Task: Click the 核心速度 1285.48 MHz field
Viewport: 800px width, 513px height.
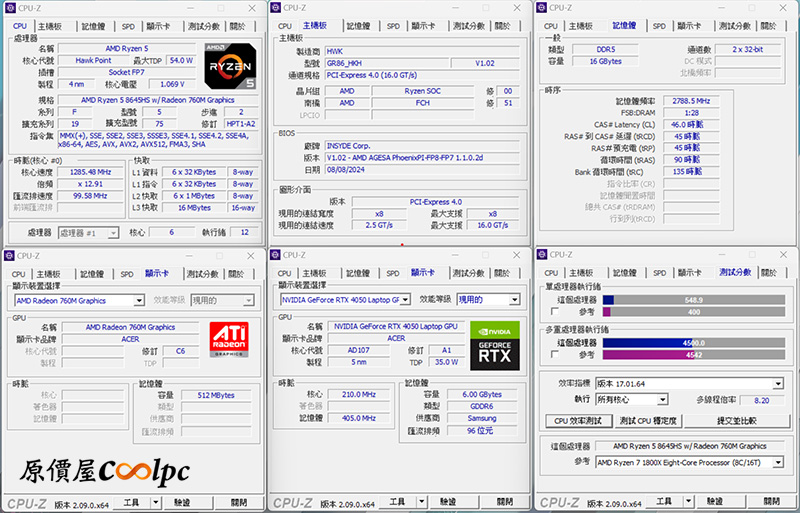Action: 90,173
